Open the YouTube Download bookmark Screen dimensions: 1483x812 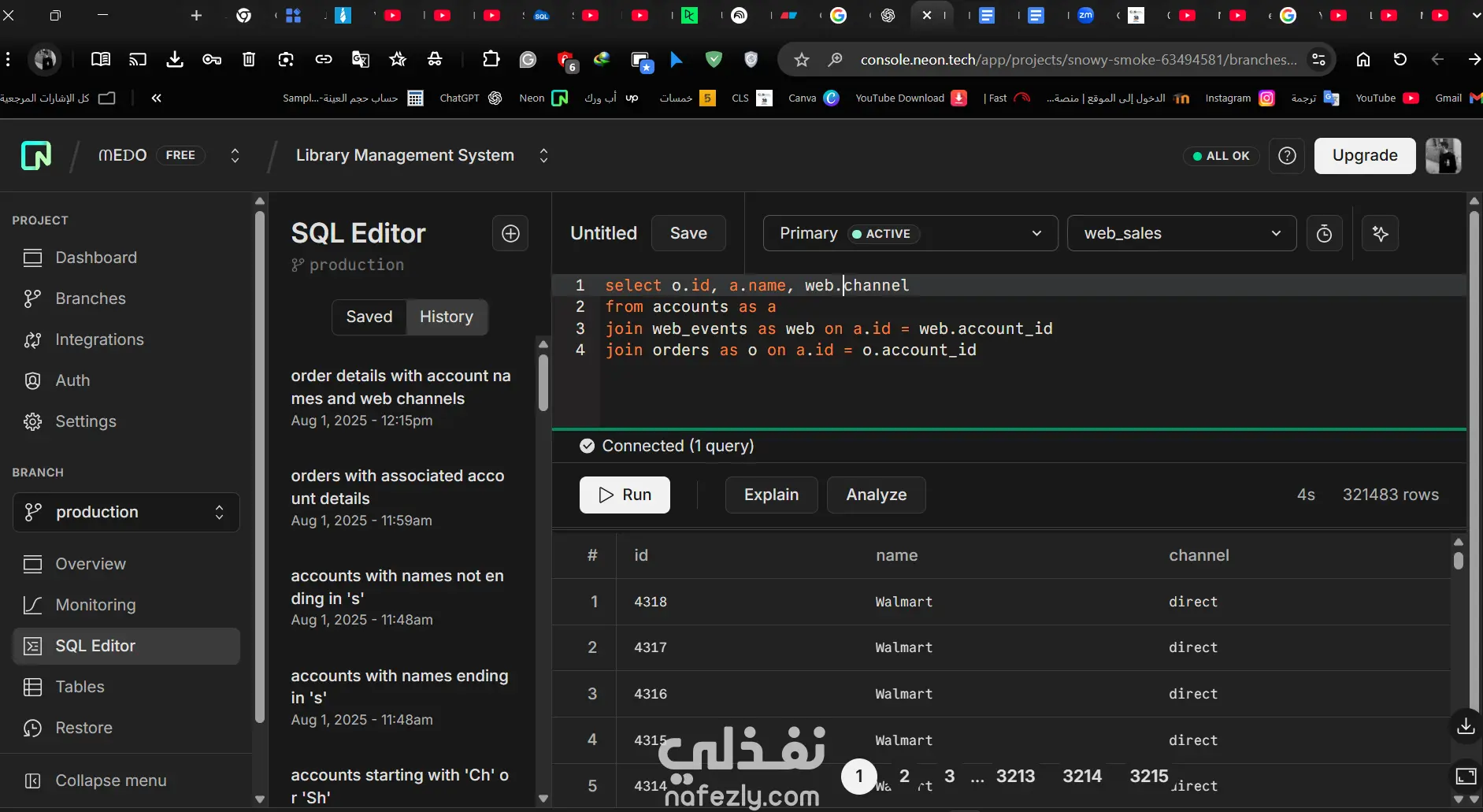(x=910, y=98)
